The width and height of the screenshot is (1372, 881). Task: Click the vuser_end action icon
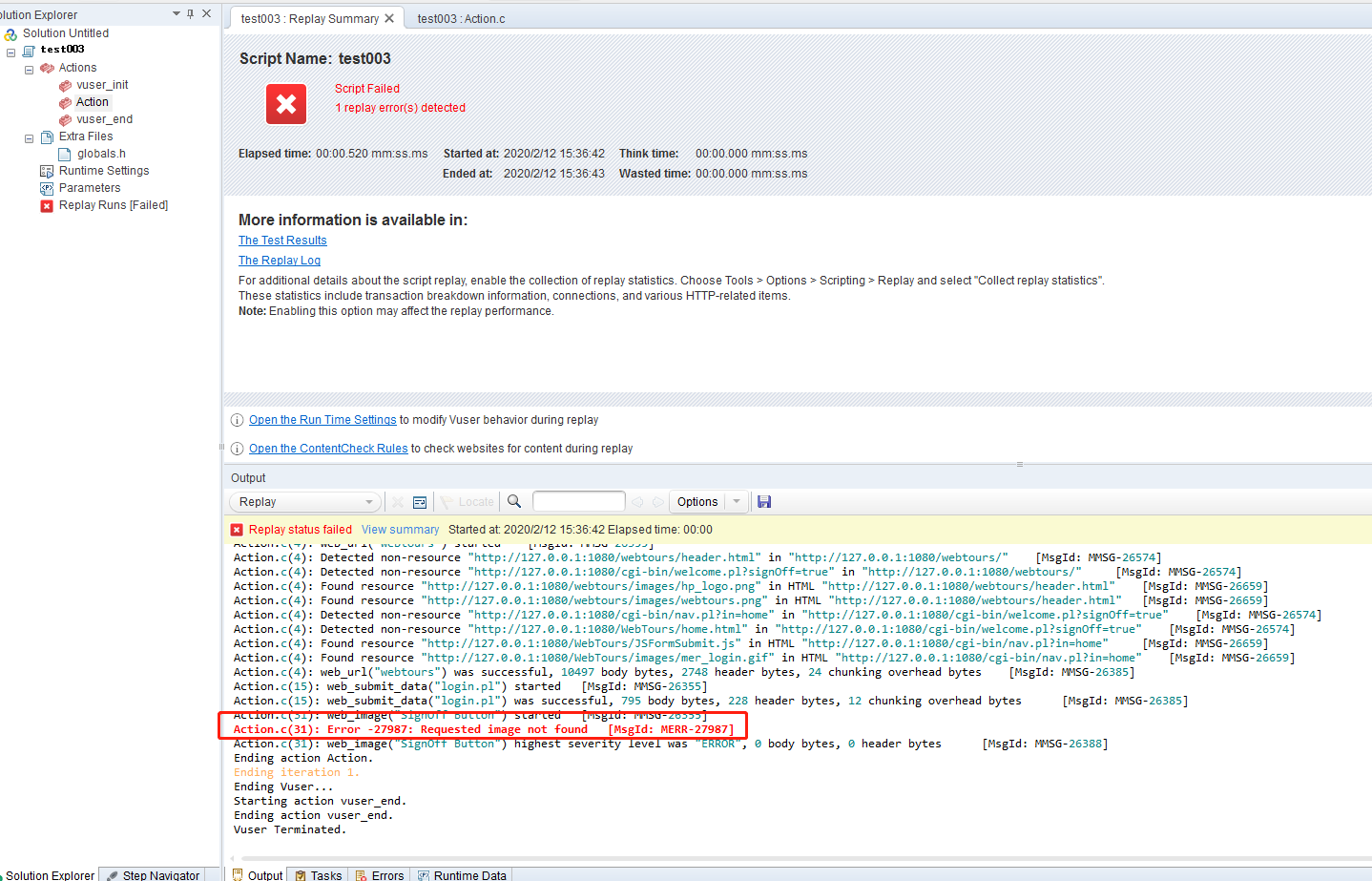coord(65,120)
